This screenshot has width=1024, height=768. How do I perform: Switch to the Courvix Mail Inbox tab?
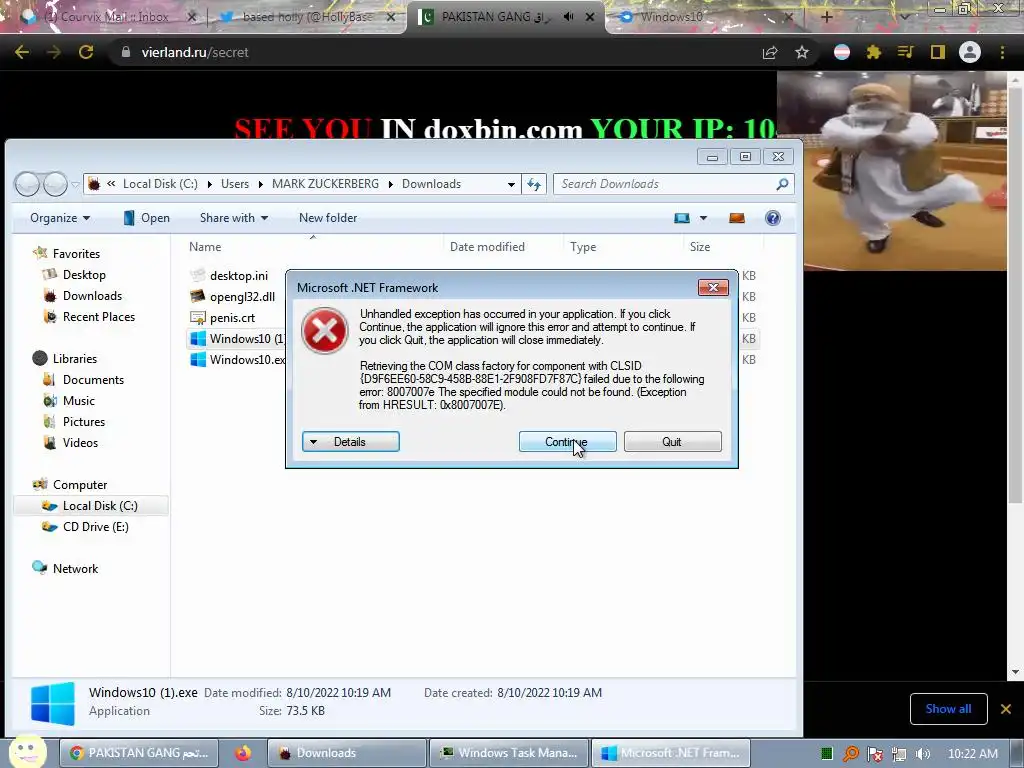tap(108, 17)
